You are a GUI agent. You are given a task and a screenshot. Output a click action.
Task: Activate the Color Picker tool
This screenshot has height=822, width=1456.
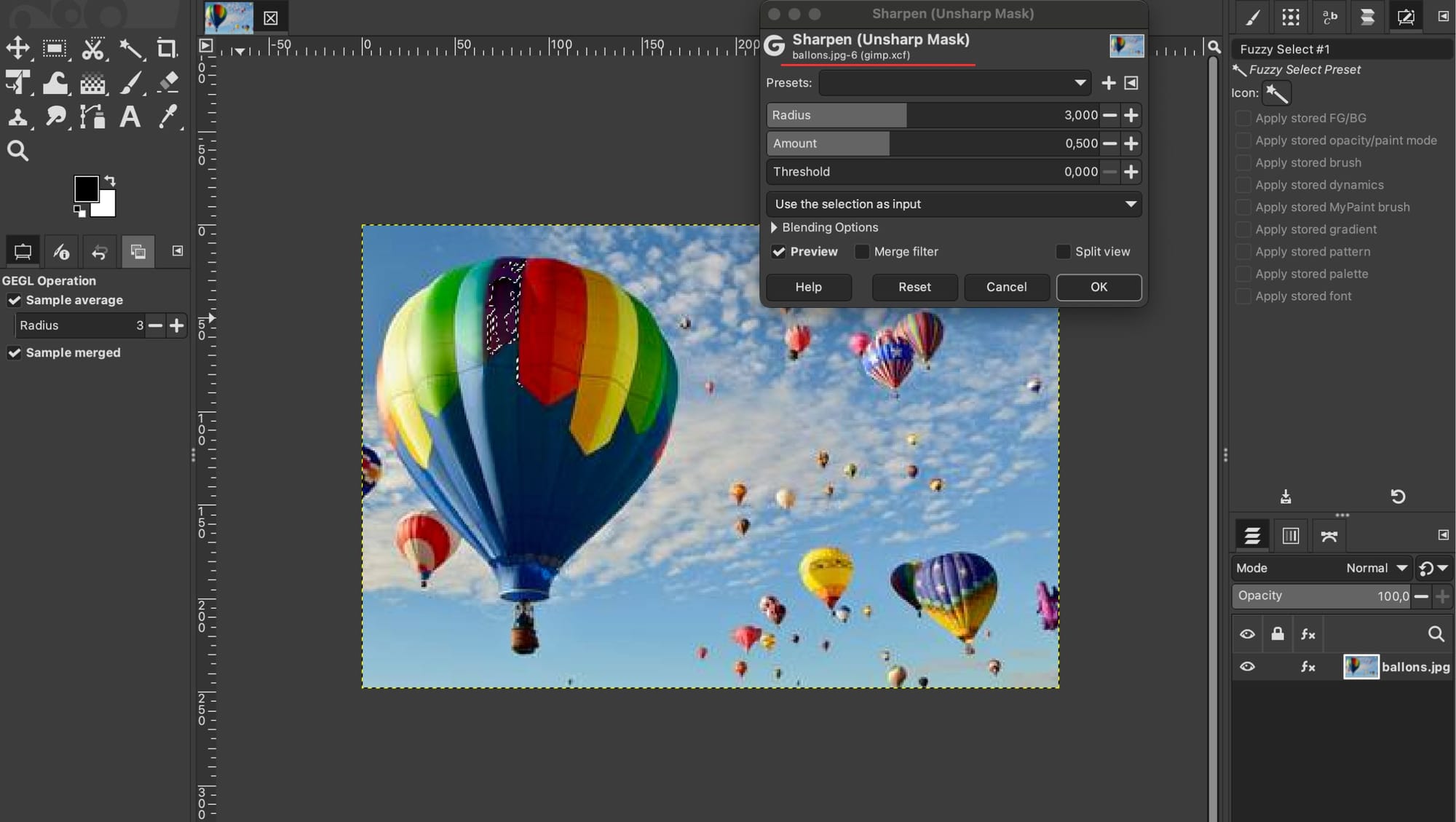(168, 116)
